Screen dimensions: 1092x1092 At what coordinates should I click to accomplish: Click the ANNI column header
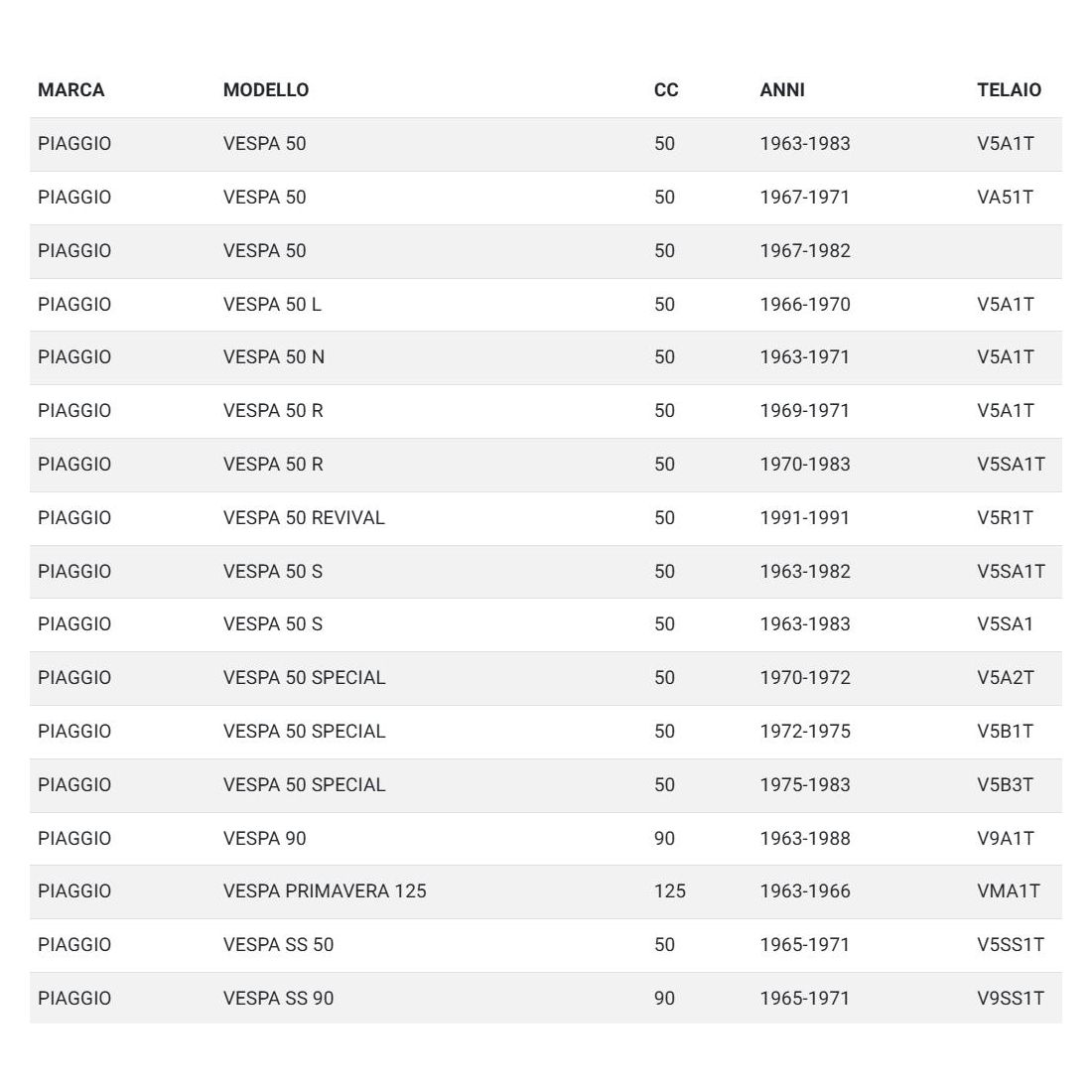coord(782,90)
